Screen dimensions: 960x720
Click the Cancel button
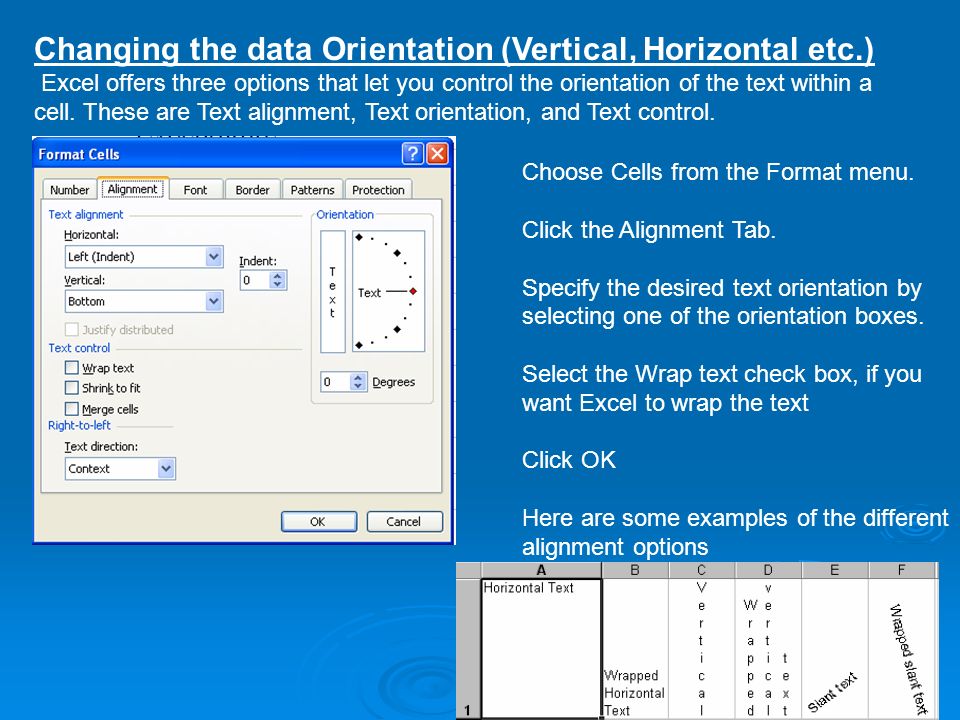tap(404, 522)
